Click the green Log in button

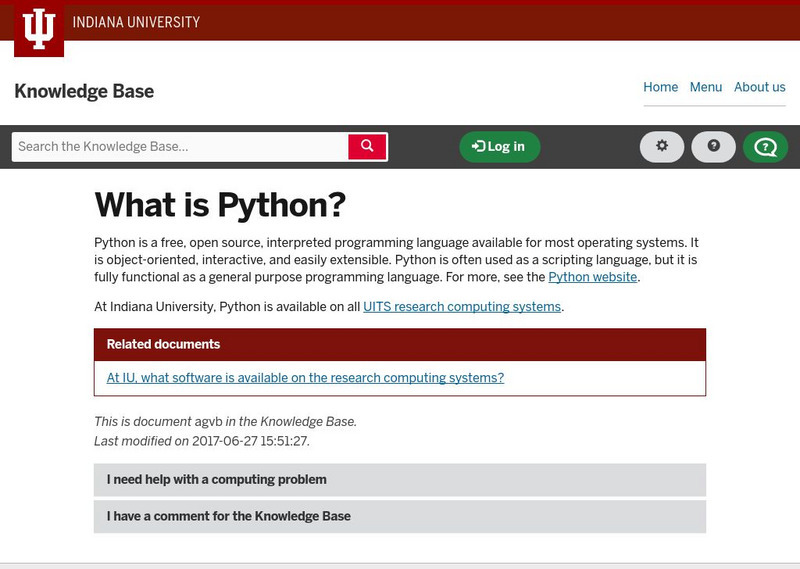pyautogui.click(x=499, y=147)
